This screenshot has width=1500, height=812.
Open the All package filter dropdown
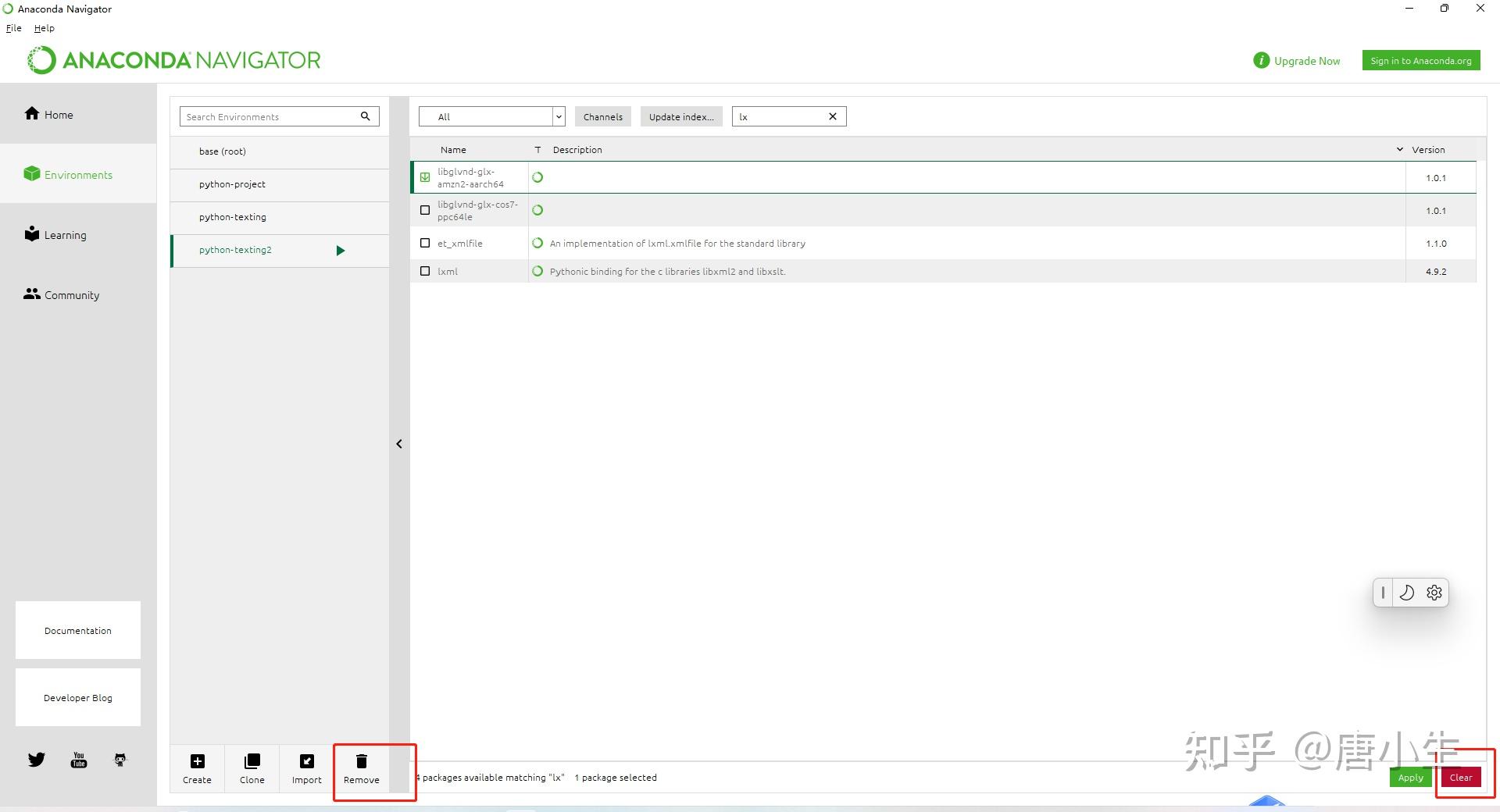492,116
